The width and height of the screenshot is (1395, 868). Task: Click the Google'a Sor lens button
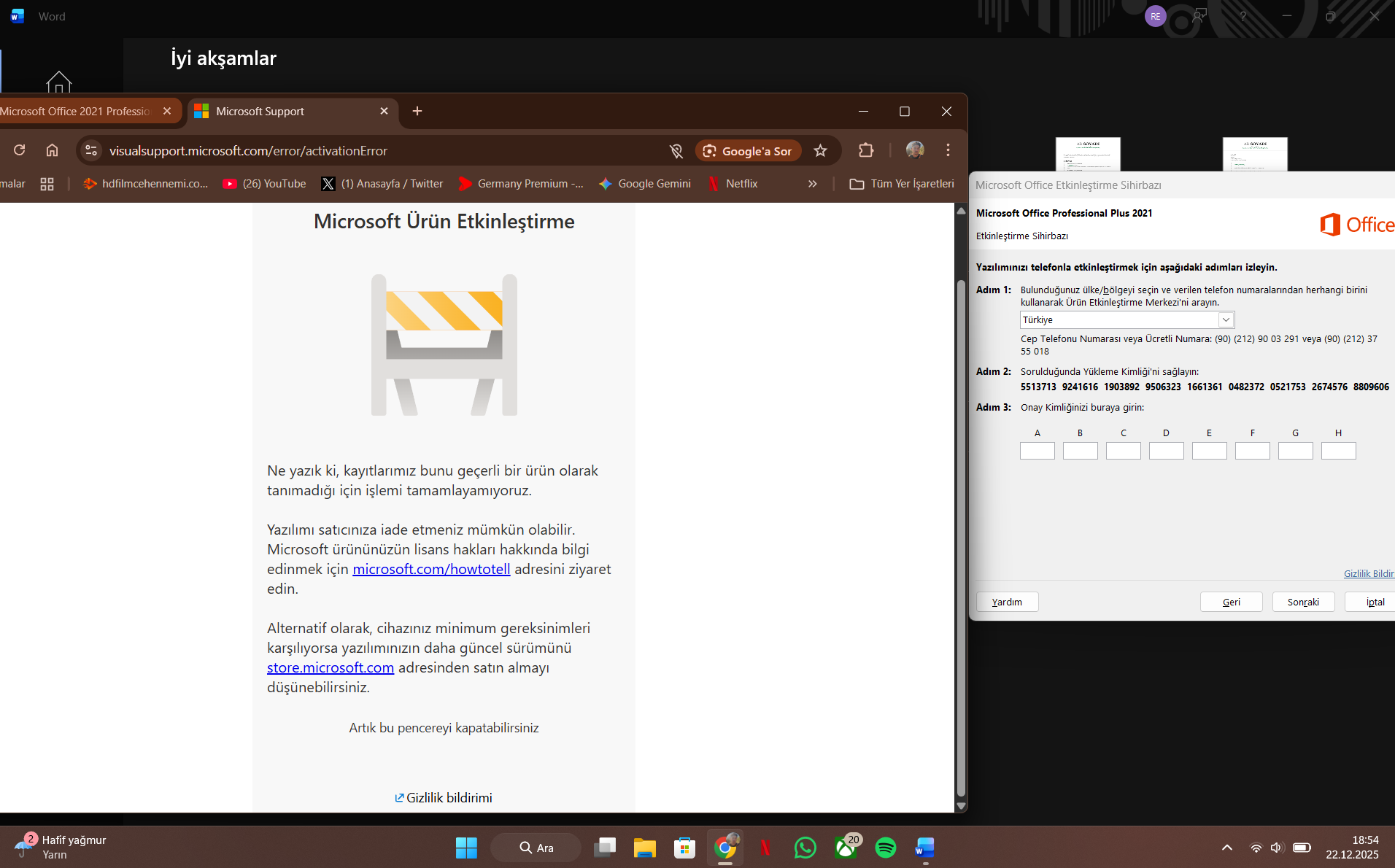point(748,151)
